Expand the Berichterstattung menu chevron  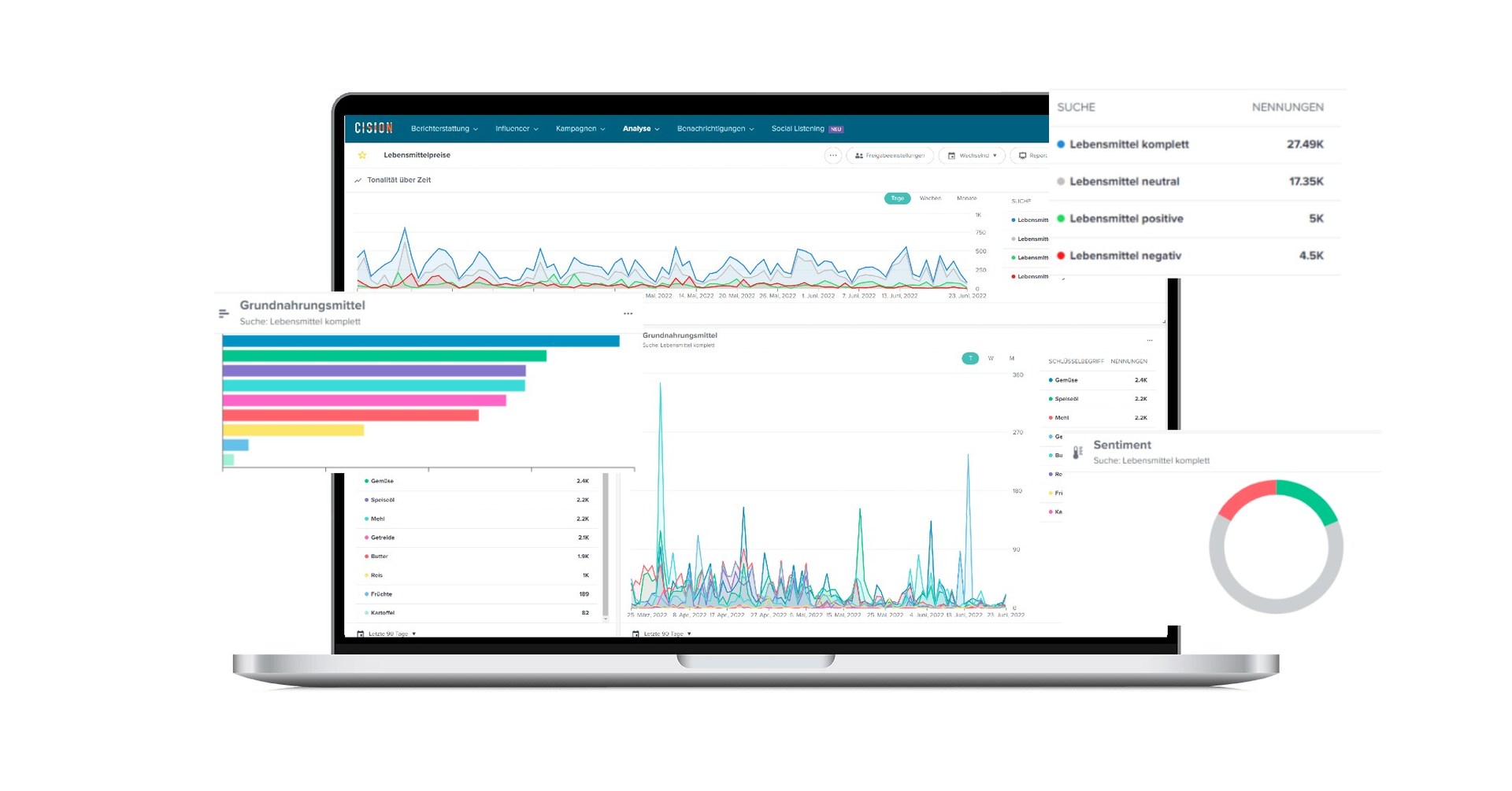click(x=476, y=128)
